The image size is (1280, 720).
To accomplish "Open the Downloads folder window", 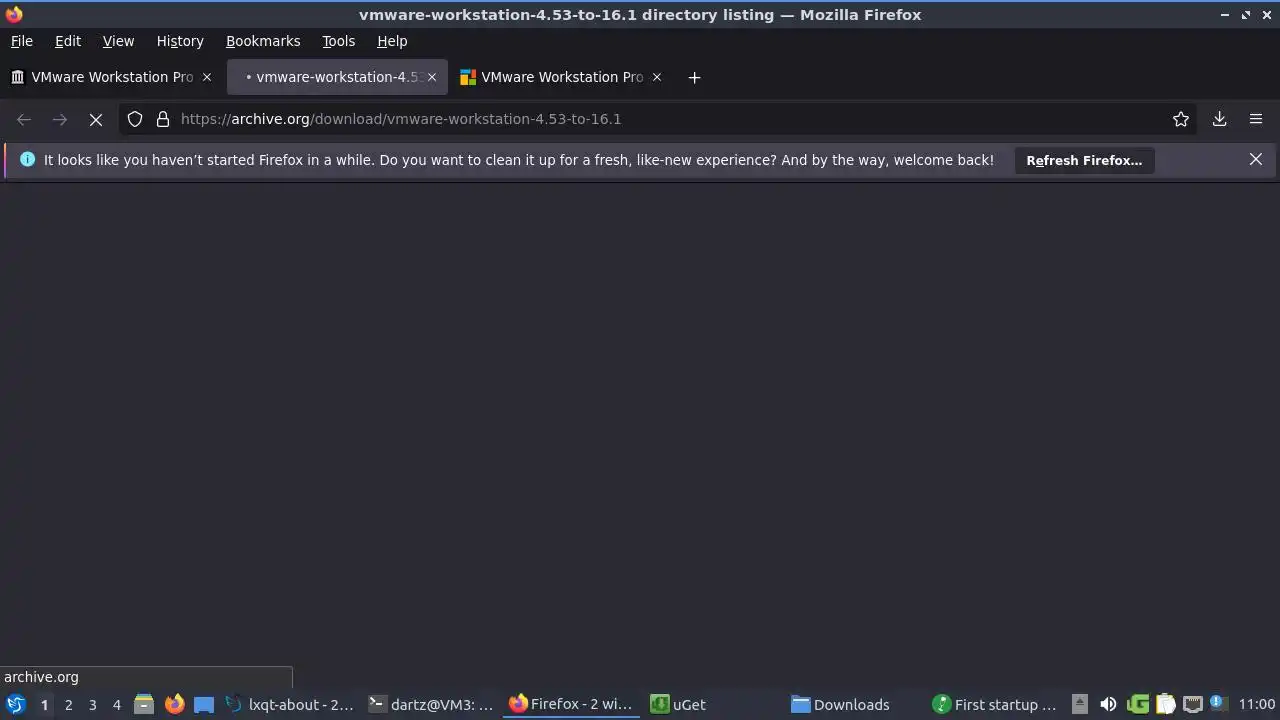I will 855,704.
